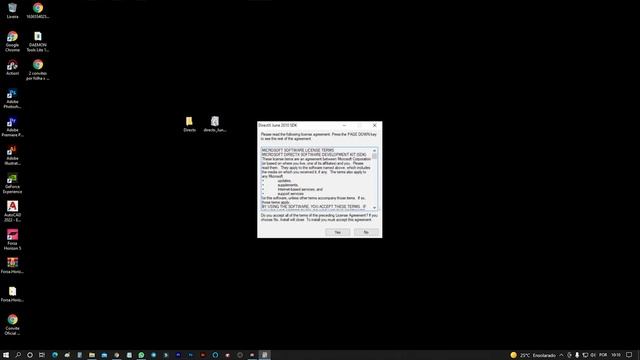Viewport: 640px width, 360px height.
Task: Click the POR language indicator
Action: [603, 355]
